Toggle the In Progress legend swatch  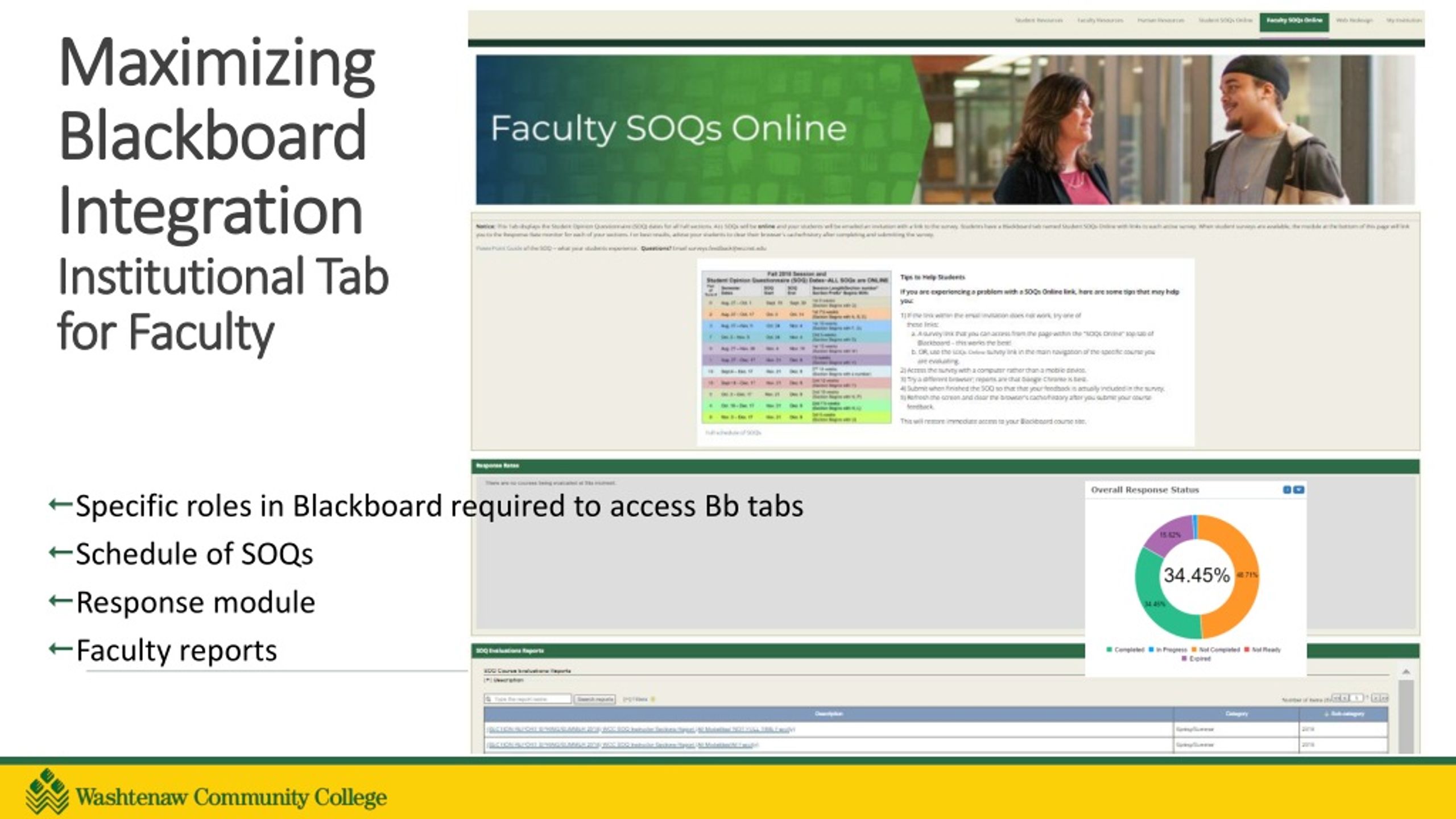pyautogui.click(x=1151, y=650)
